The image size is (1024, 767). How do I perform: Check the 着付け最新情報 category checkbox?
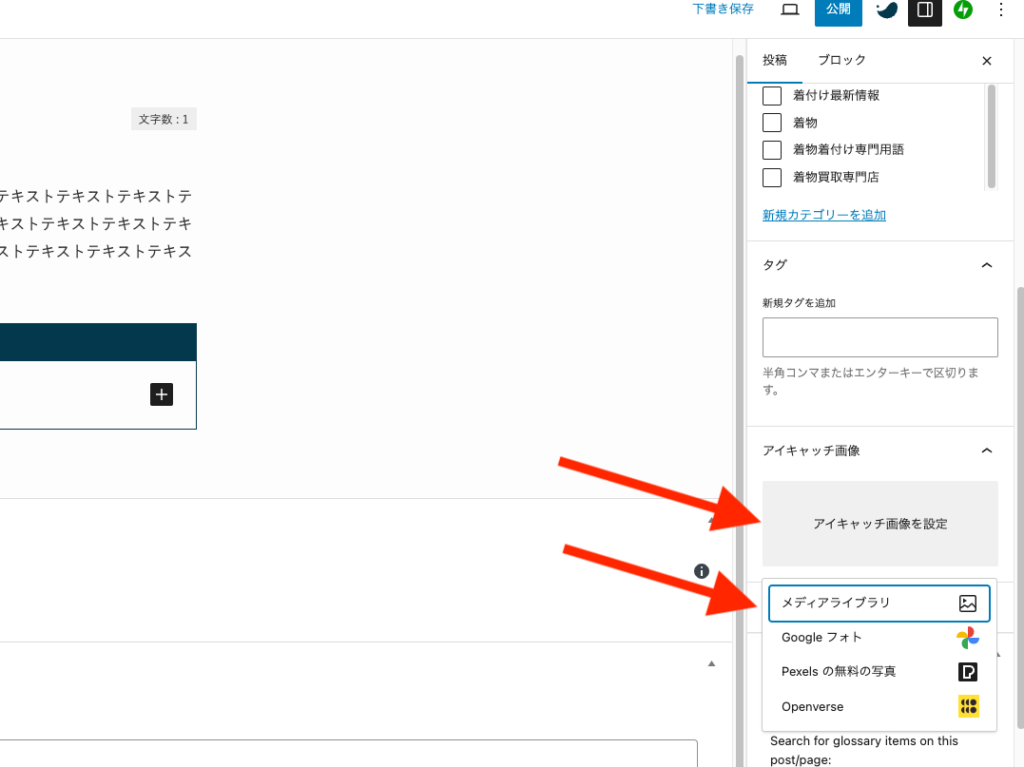pyautogui.click(x=772, y=96)
